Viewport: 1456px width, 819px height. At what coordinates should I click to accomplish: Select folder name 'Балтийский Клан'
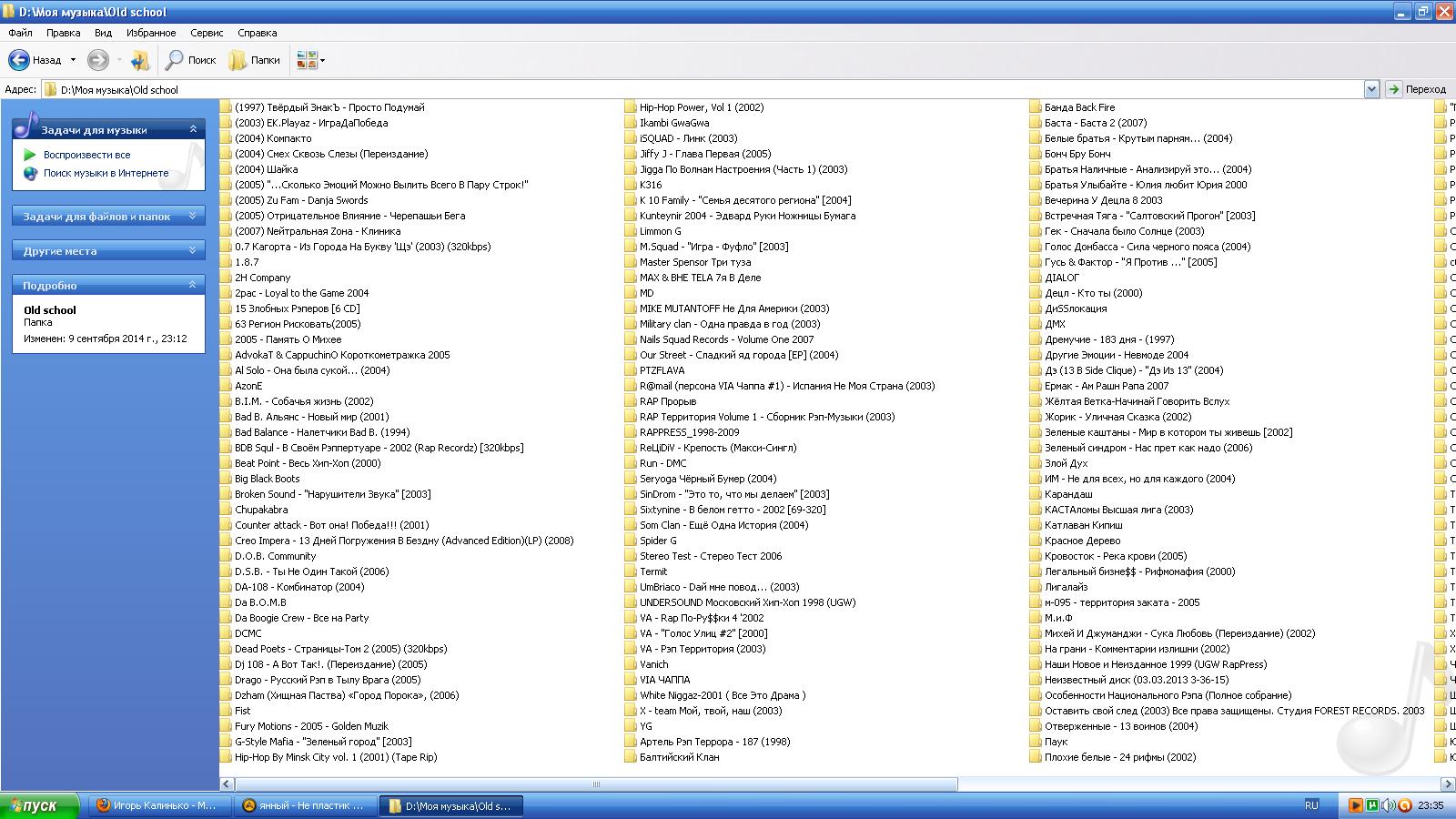click(x=680, y=757)
